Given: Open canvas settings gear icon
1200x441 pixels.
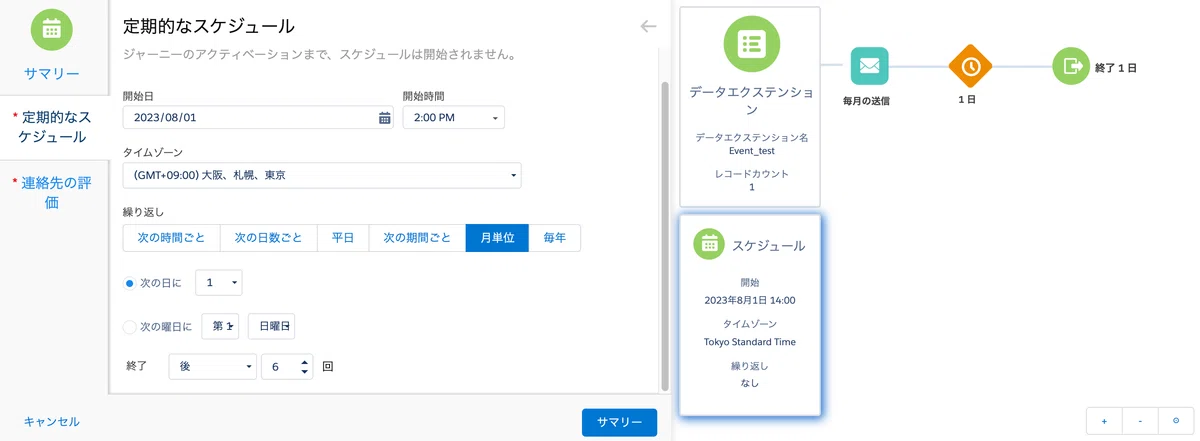Looking at the screenshot, I should click(1176, 421).
